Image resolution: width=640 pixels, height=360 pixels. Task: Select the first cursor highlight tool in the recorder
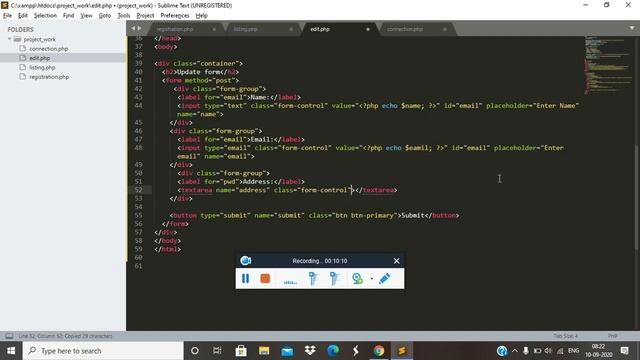point(313,278)
